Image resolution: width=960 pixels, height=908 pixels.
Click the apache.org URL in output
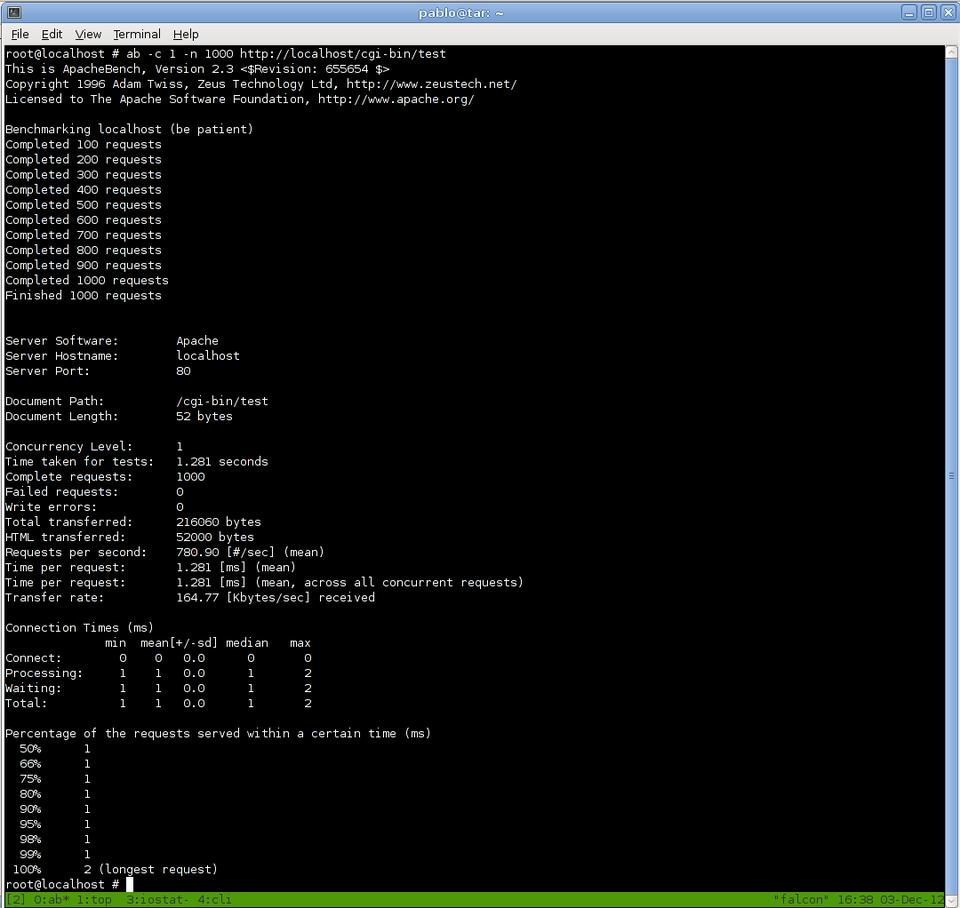[x=396, y=99]
